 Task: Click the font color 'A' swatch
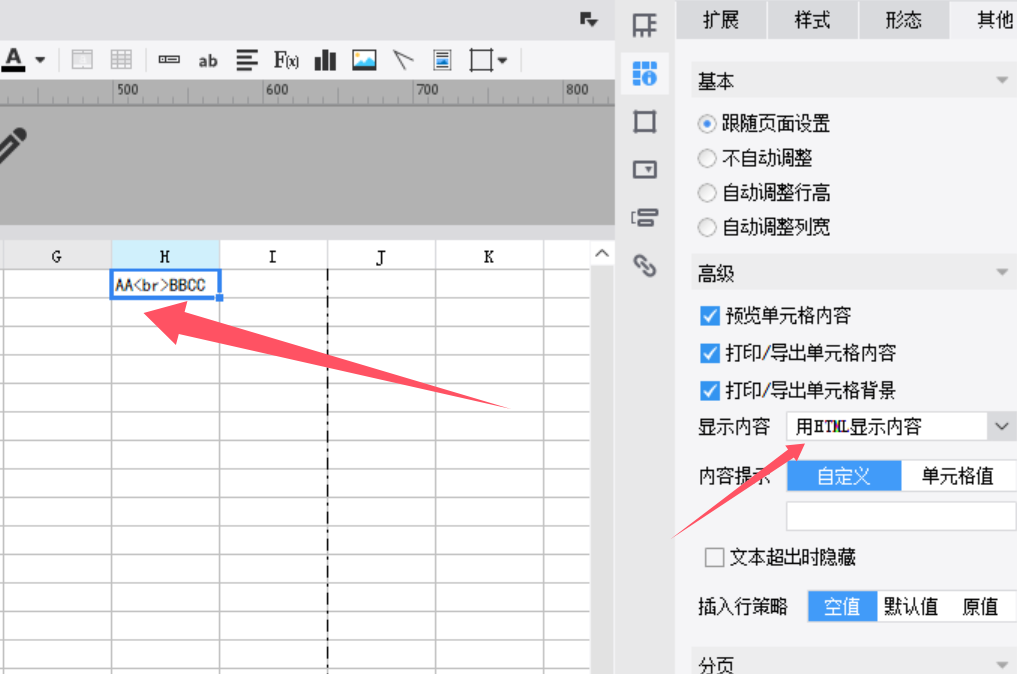[13, 59]
